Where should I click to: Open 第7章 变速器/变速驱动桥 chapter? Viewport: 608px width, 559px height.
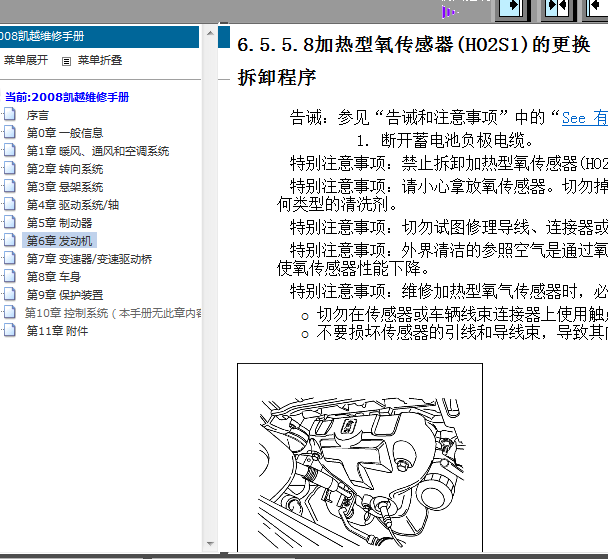point(89,259)
